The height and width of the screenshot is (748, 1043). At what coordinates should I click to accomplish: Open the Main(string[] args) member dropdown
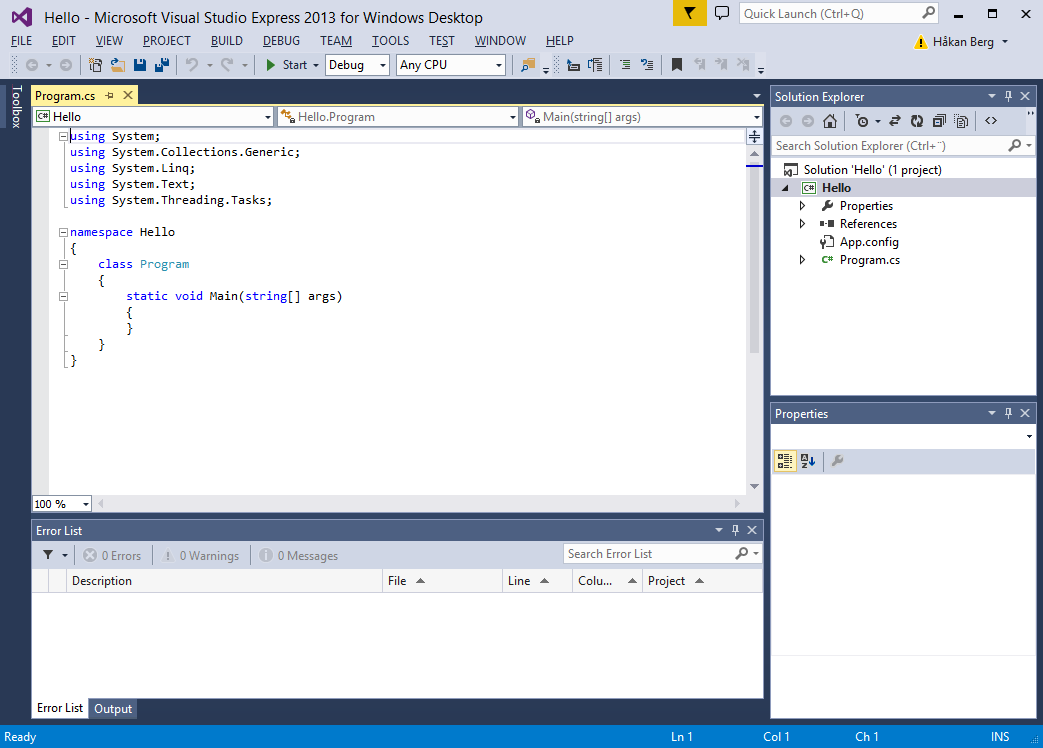642,117
